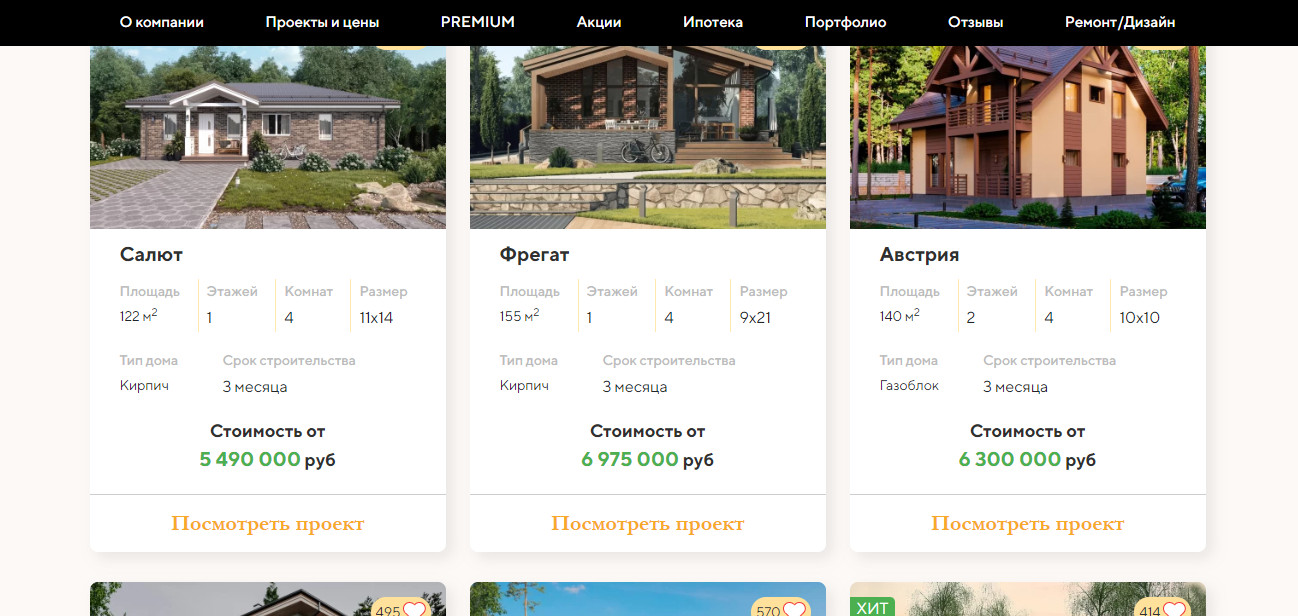
Task: Click Посмотреть проект for Австрия
Action: pos(1028,523)
